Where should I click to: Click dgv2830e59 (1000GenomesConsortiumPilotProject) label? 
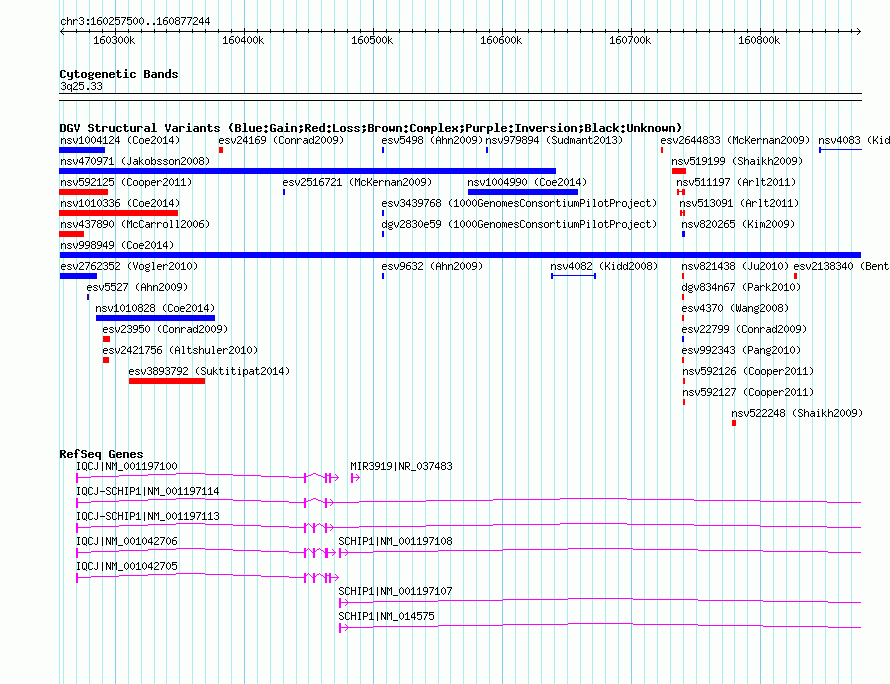(519, 224)
